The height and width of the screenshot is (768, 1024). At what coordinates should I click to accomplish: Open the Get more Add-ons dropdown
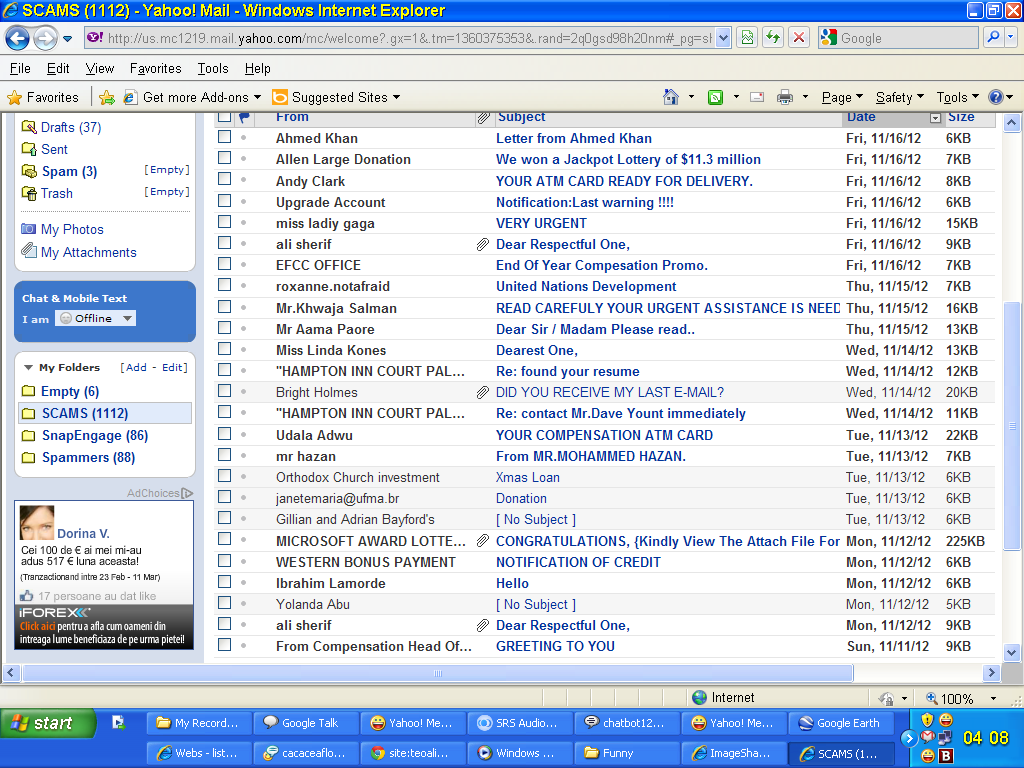[257, 97]
